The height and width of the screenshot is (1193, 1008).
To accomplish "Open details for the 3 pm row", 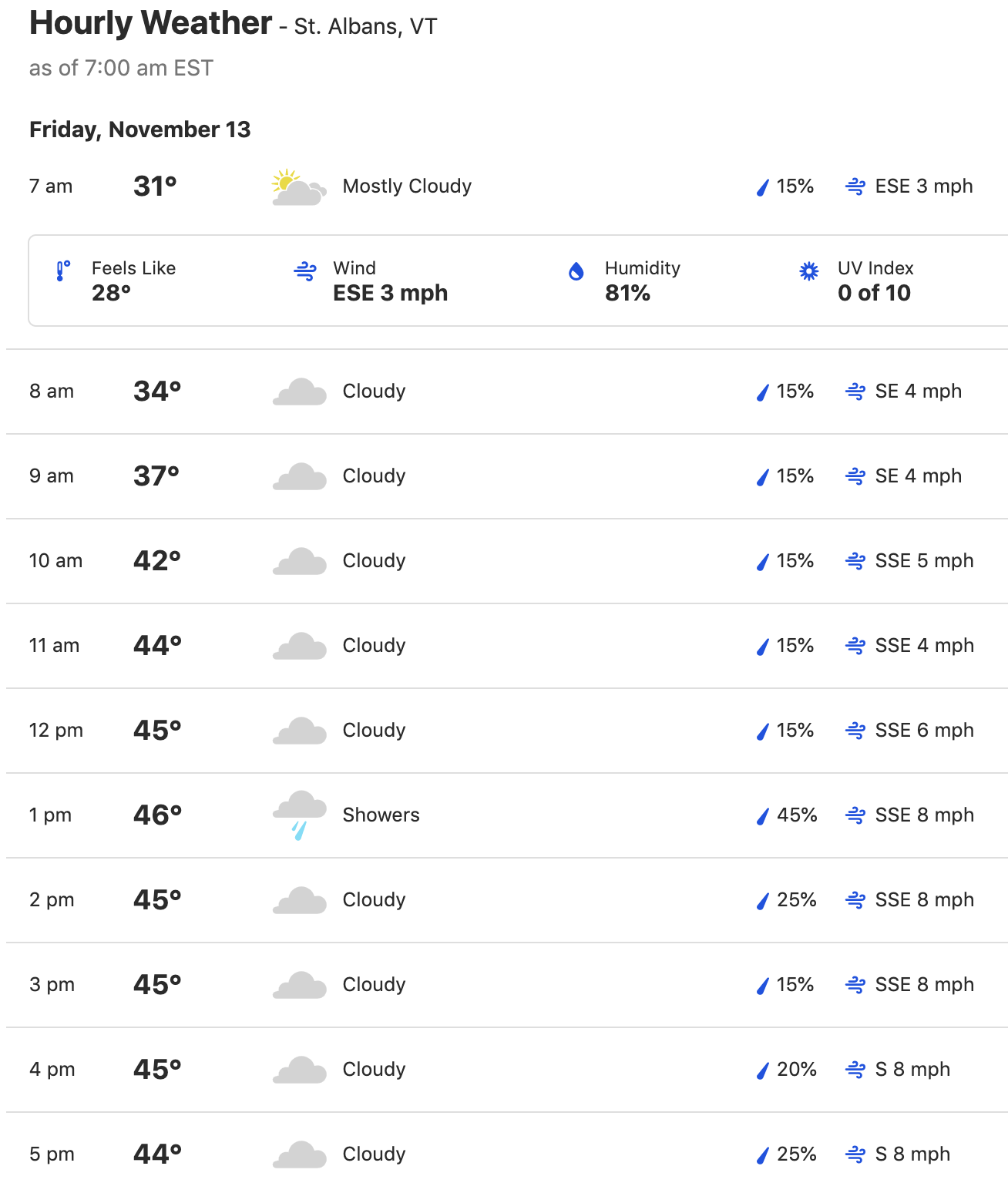I will pos(507,985).
